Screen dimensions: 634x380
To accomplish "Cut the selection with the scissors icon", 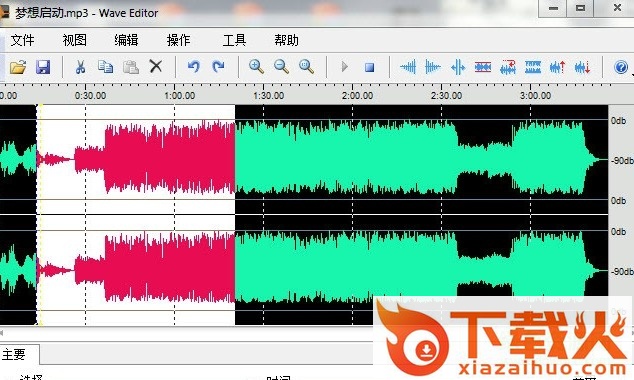I will pyautogui.click(x=80, y=67).
